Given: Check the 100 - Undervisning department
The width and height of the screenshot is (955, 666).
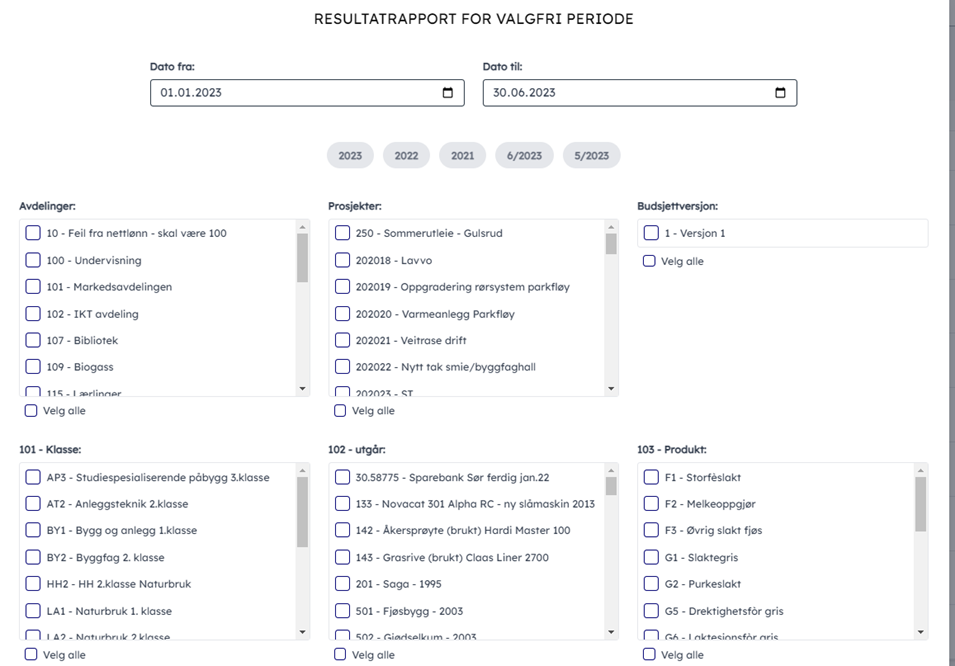Looking at the screenshot, I should click(33, 260).
